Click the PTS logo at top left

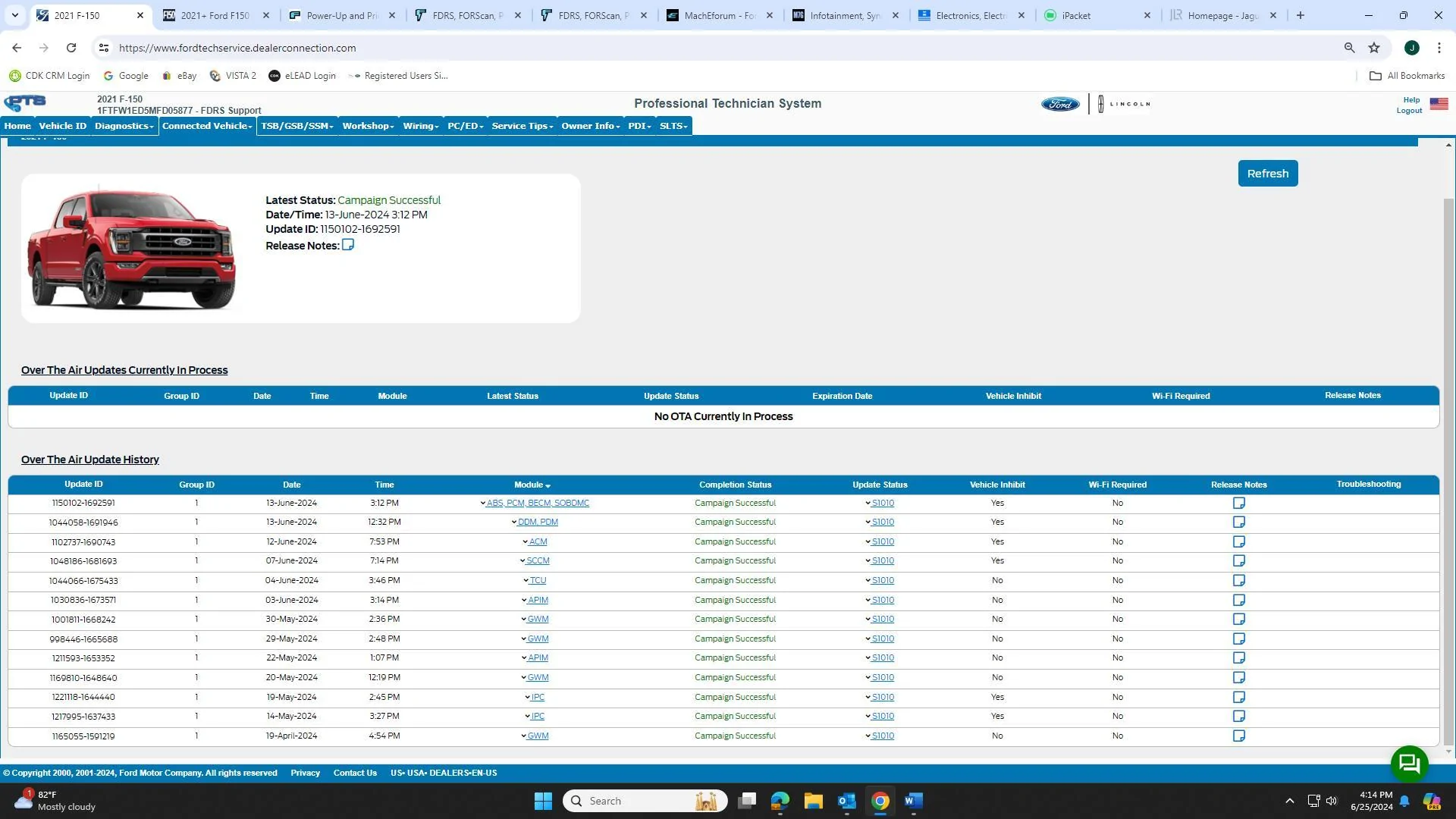coord(25,102)
